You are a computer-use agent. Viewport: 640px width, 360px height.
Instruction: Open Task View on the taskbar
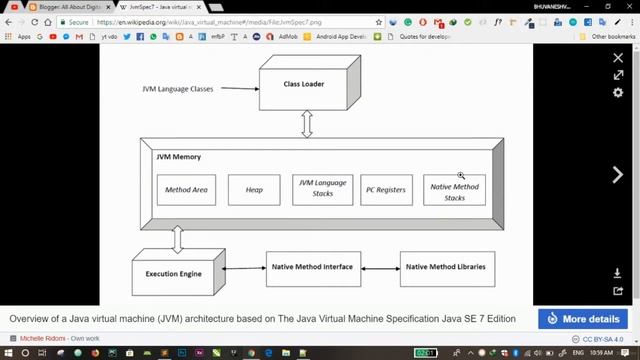tap(42, 353)
